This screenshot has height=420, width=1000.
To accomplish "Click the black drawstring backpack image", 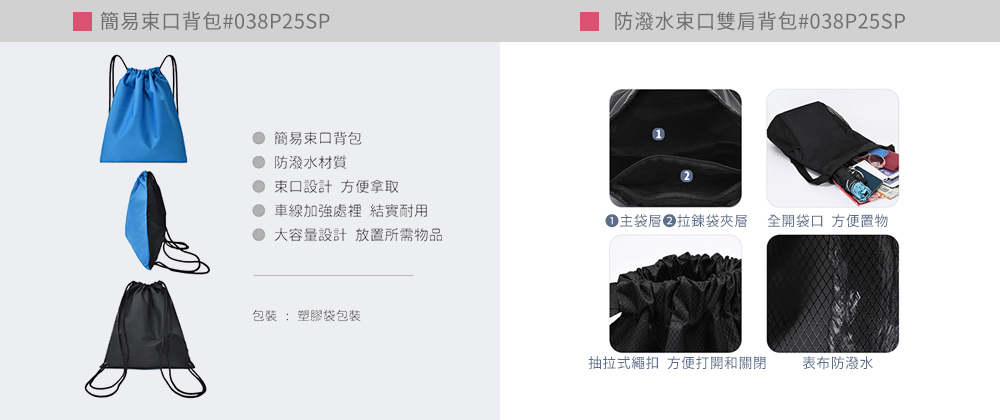I will click(x=145, y=339).
